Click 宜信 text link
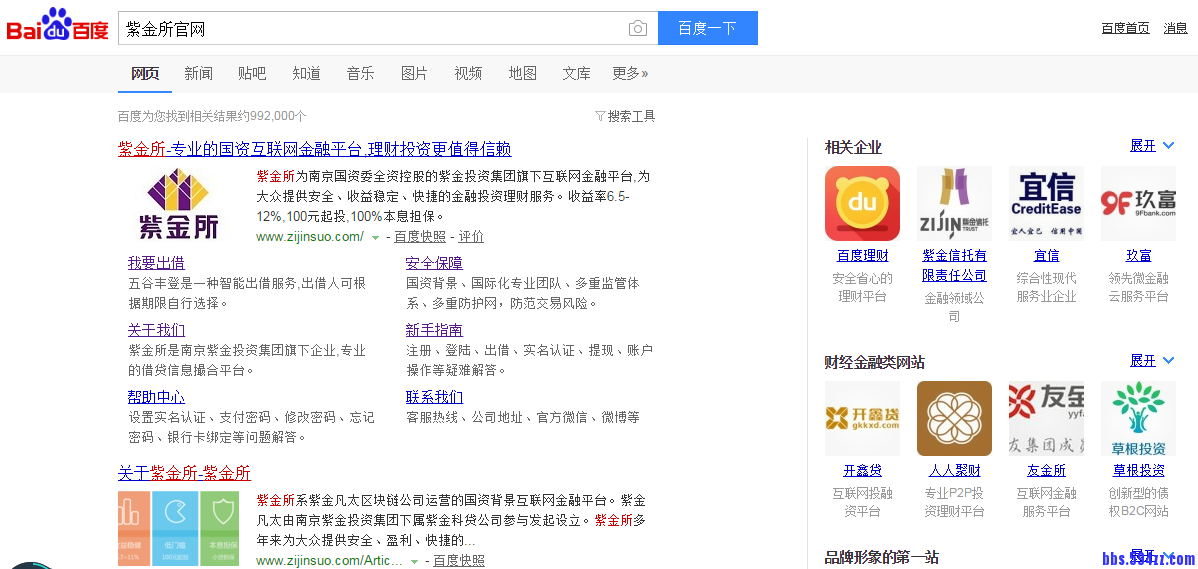Viewport: 1198px width, 569px height. [x=1046, y=256]
